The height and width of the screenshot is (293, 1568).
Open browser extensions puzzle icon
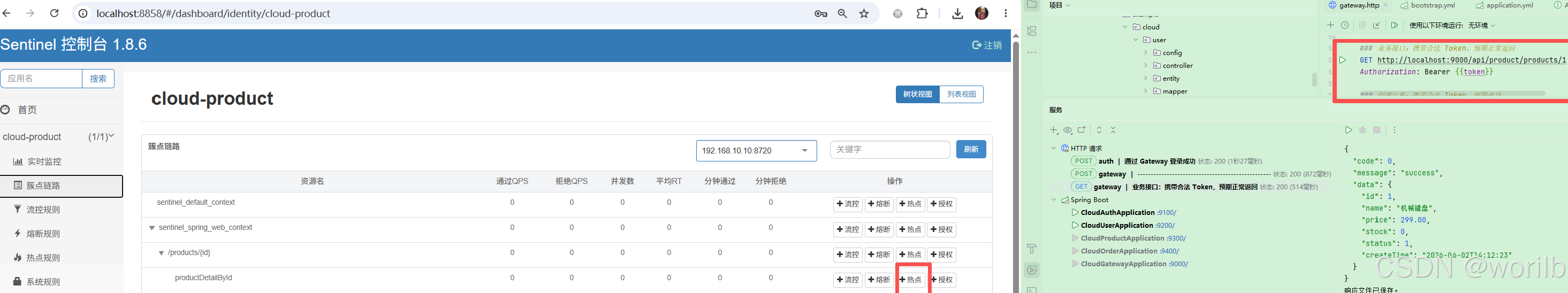(922, 13)
